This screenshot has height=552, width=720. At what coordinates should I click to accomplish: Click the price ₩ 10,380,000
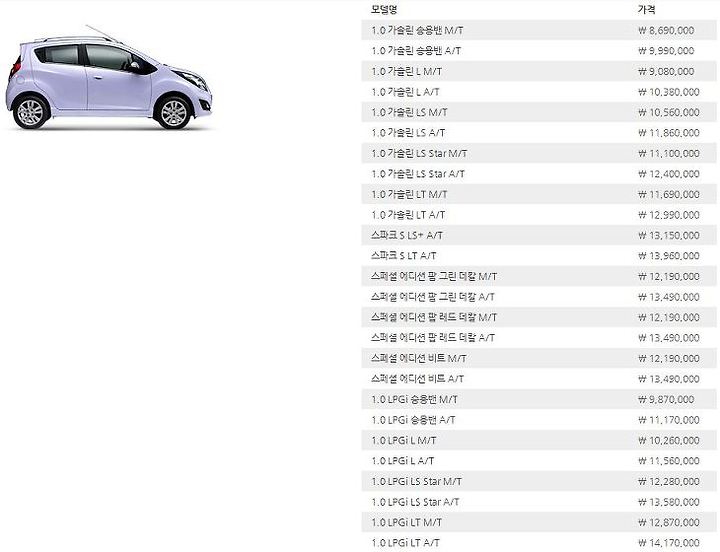pyautogui.click(x=669, y=92)
